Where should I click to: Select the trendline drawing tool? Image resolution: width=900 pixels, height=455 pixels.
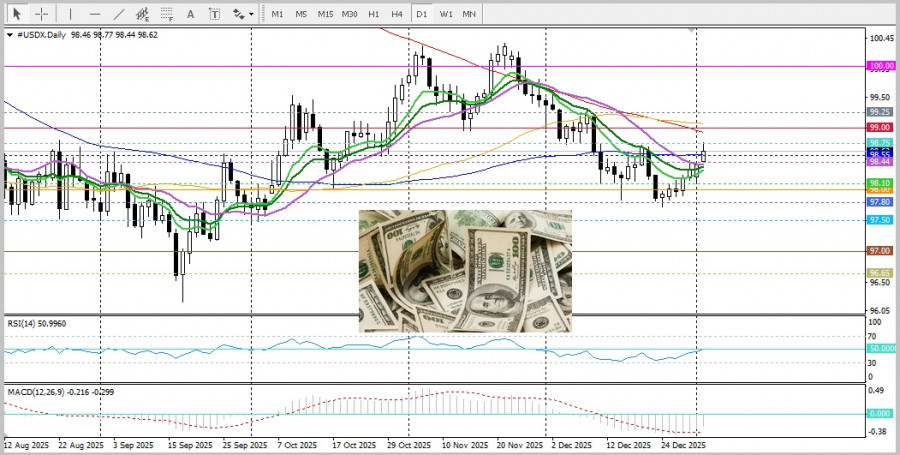point(119,13)
